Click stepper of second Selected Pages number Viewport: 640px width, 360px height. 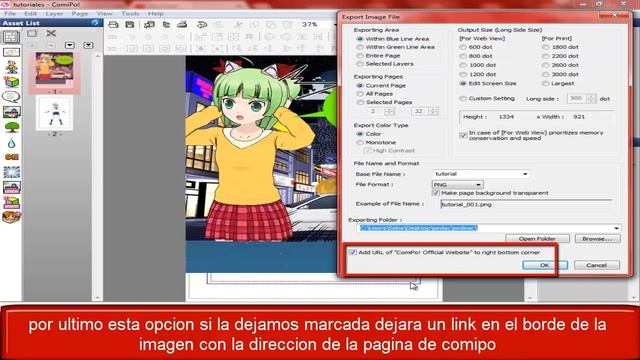tap(433, 111)
